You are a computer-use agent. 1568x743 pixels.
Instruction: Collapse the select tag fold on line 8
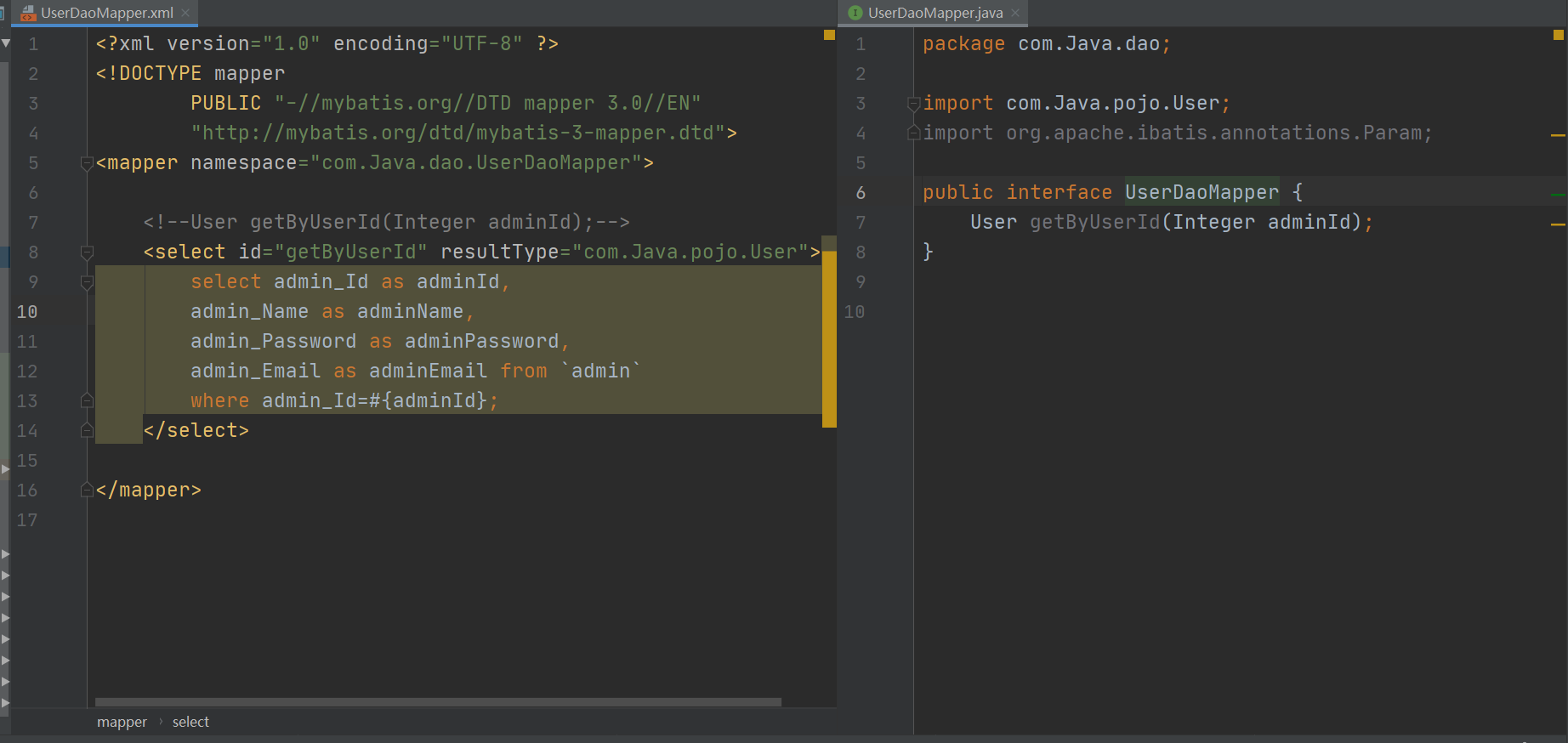point(87,252)
